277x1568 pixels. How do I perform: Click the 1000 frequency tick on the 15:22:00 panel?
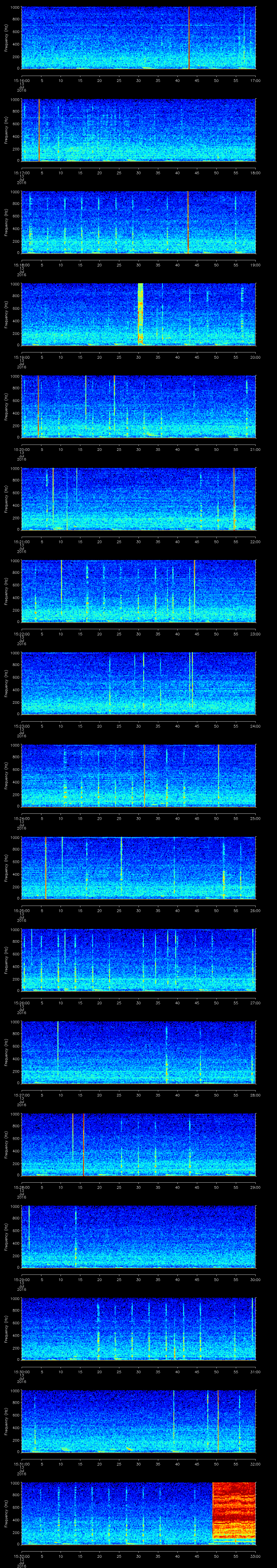click(x=15, y=562)
